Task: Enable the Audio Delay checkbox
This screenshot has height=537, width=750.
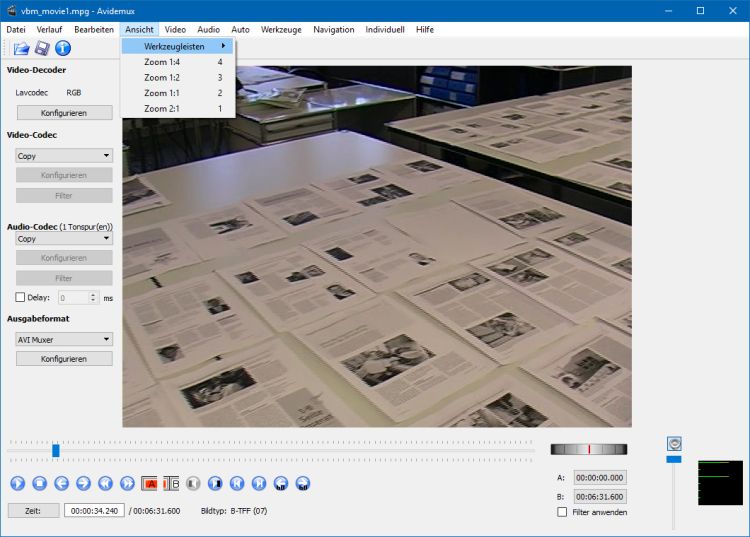Action: (x=21, y=297)
